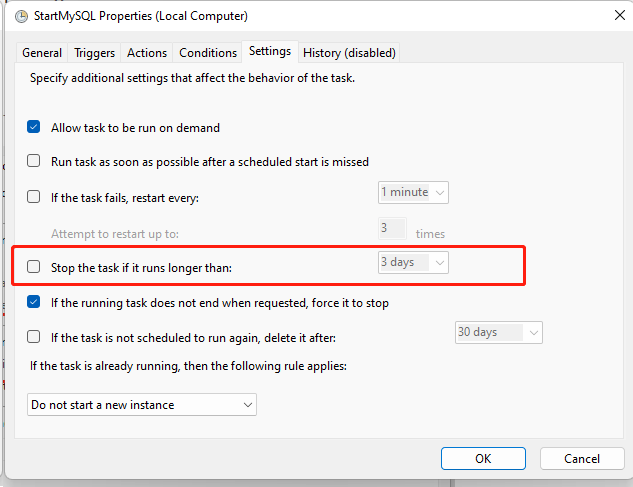Switch to the General tab
Screen dimensions: 633x487
42,53
